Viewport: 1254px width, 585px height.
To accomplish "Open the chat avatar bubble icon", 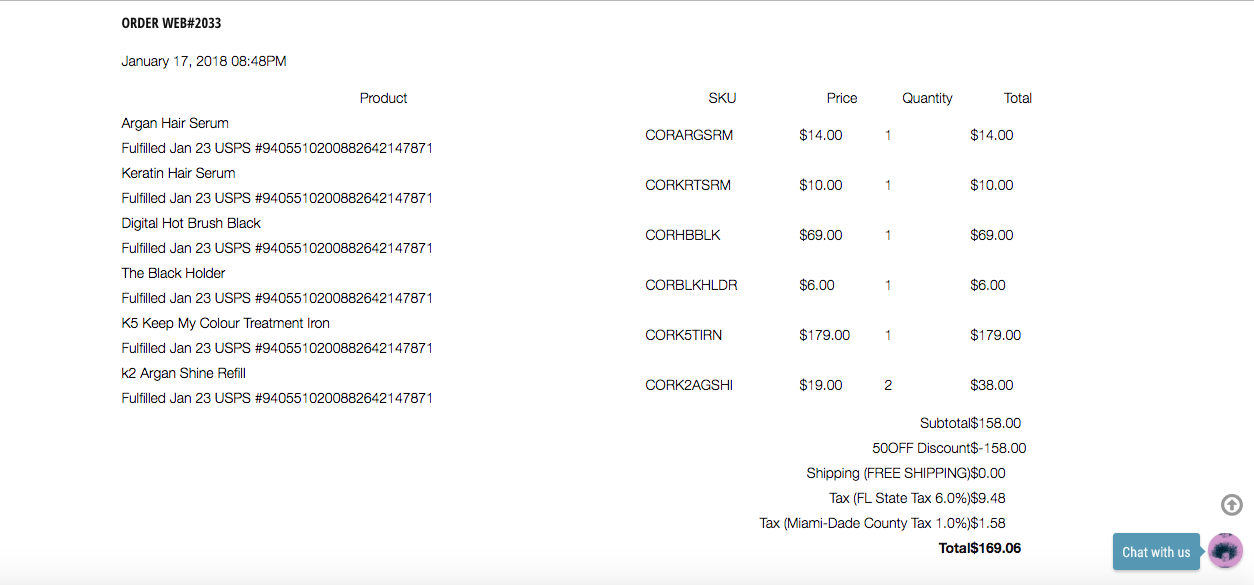I will point(1226,551).
